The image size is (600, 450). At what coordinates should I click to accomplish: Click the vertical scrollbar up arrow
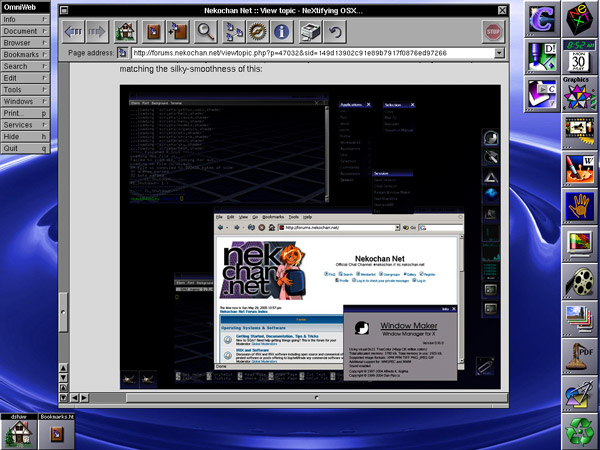(64, 368)
